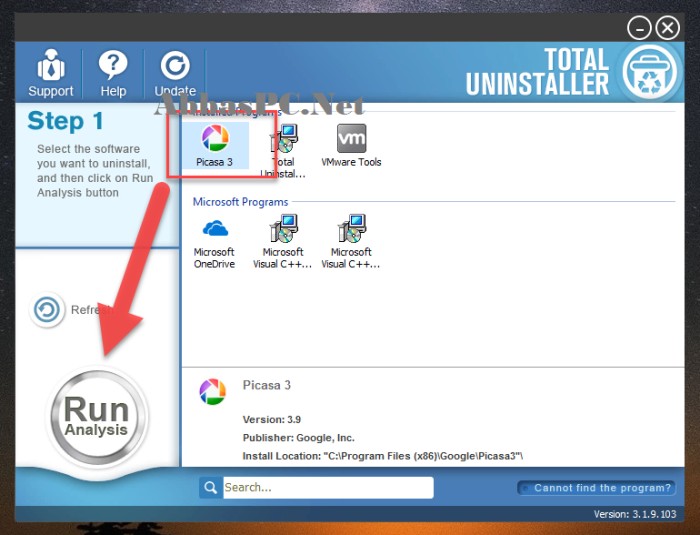700x535 pixels.
Task: Focus the Search input field
Action: point(328,487)
